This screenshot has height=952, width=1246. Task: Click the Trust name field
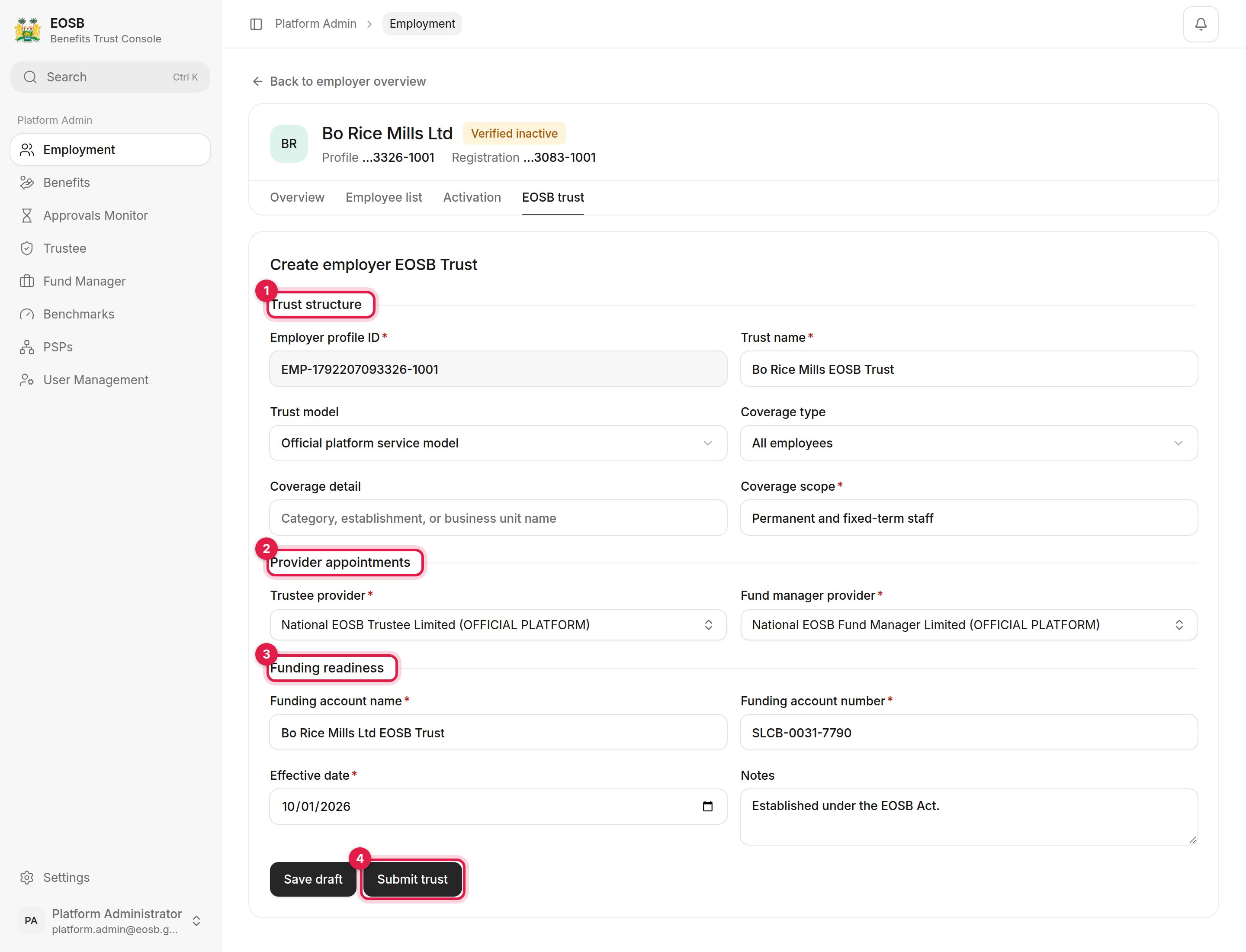tap(969, 369)
